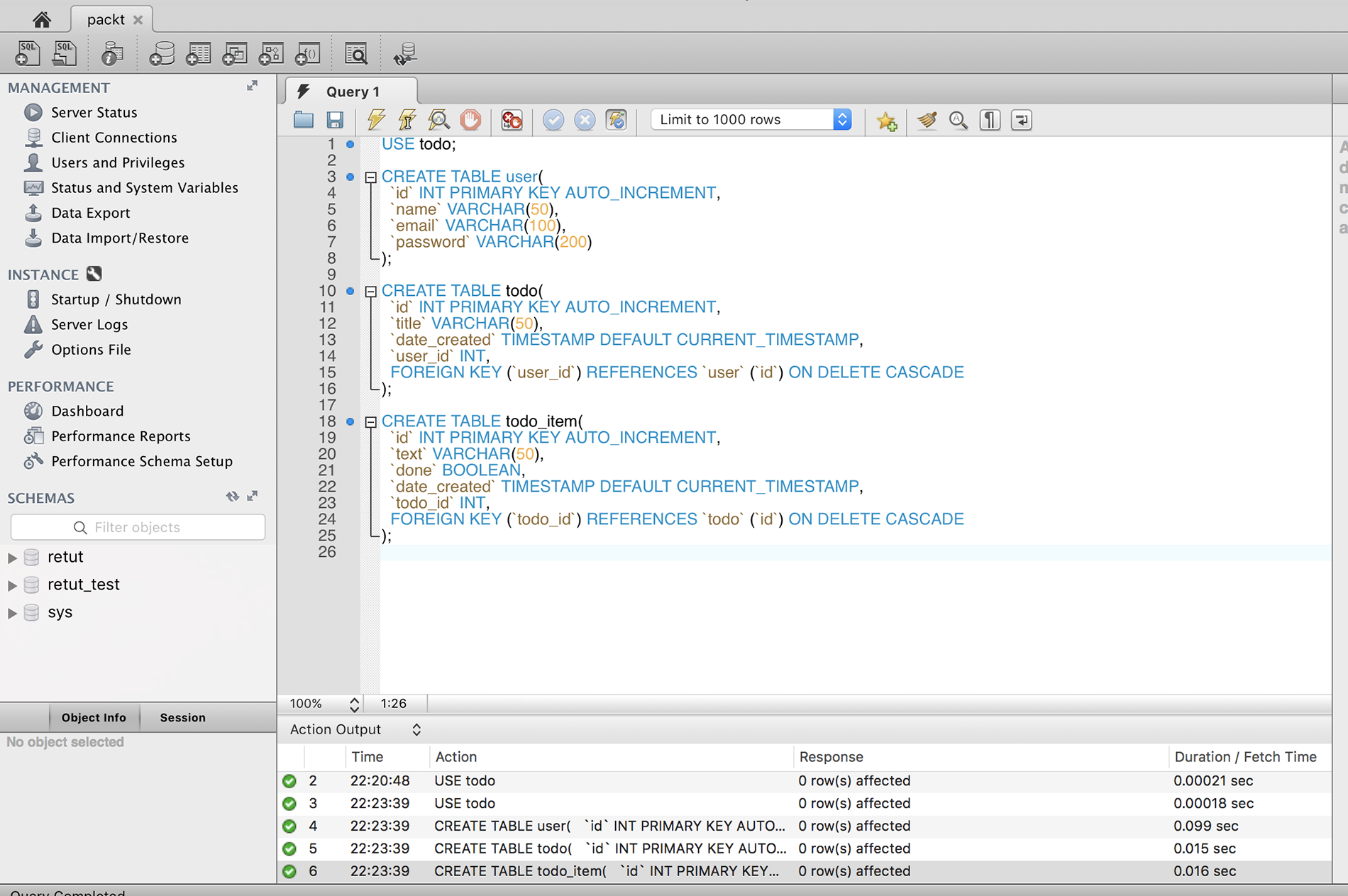
Task: Open the performance Dashboard
Action: [x=87, y=411]
